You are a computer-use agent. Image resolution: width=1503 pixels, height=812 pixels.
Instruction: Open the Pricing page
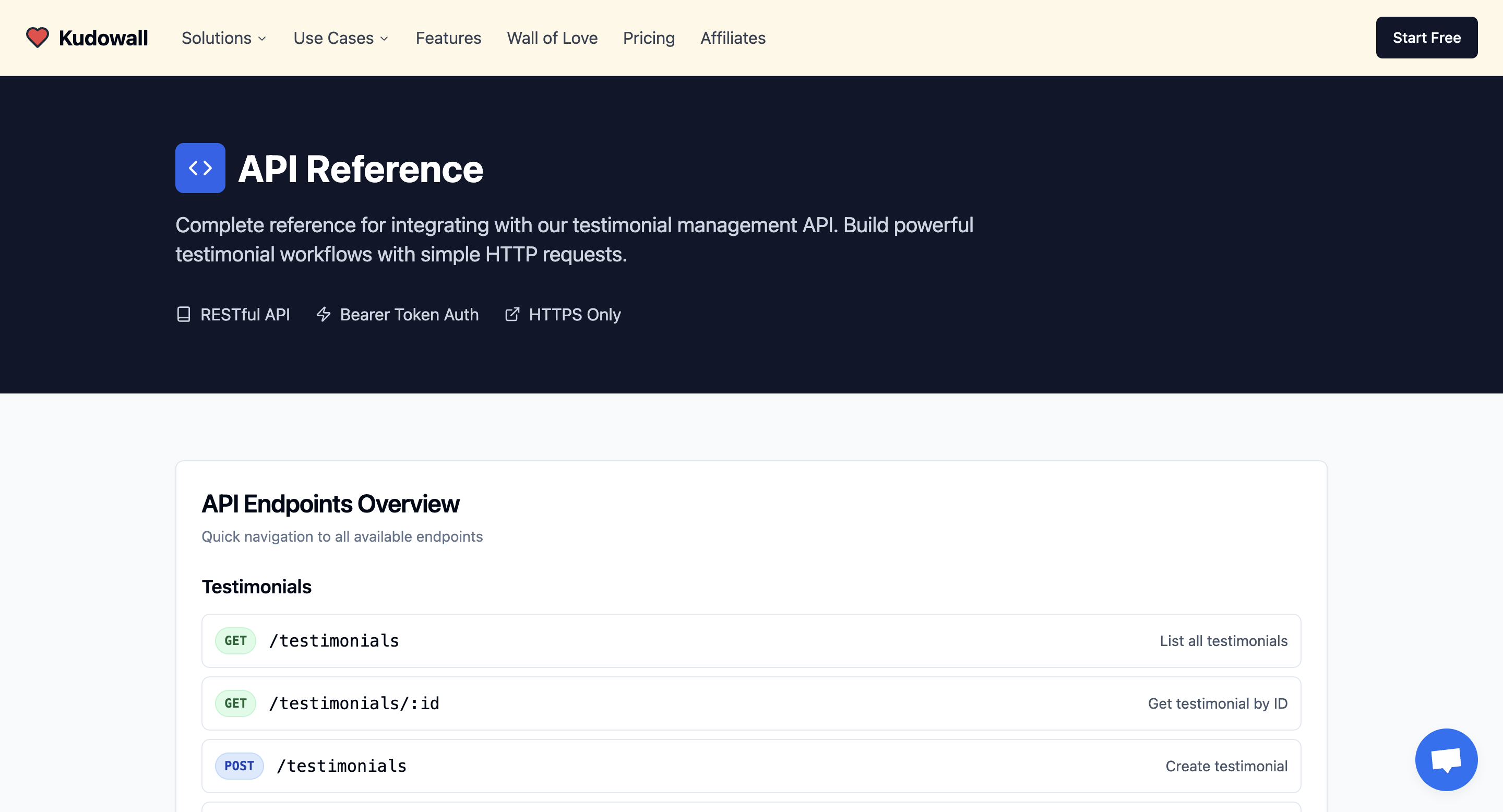pos(648,38)
